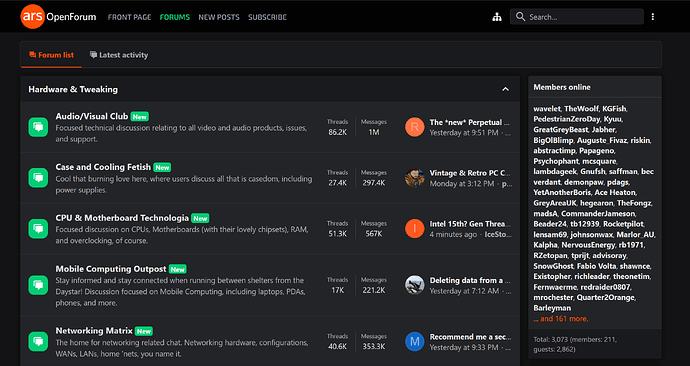Show the '... and 161 more' online members
690x366 pixels.
(561, 318)
